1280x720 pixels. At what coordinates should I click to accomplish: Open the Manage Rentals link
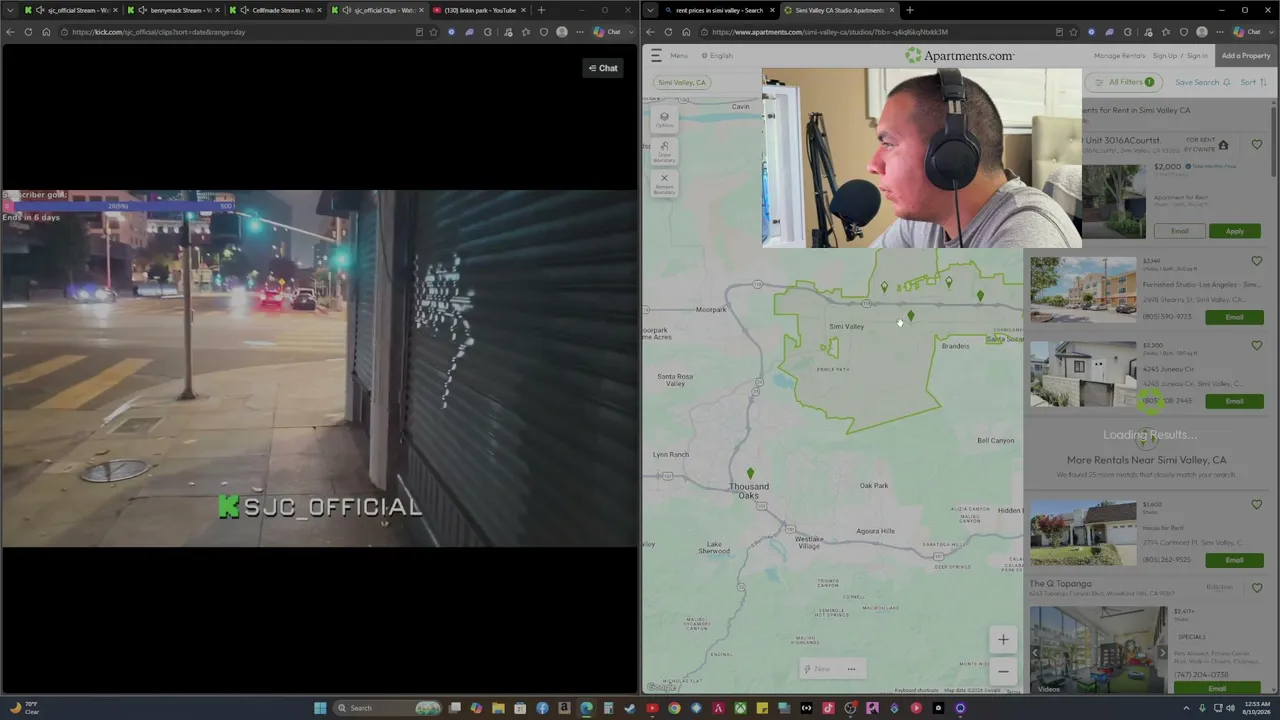click(1119, 55)
